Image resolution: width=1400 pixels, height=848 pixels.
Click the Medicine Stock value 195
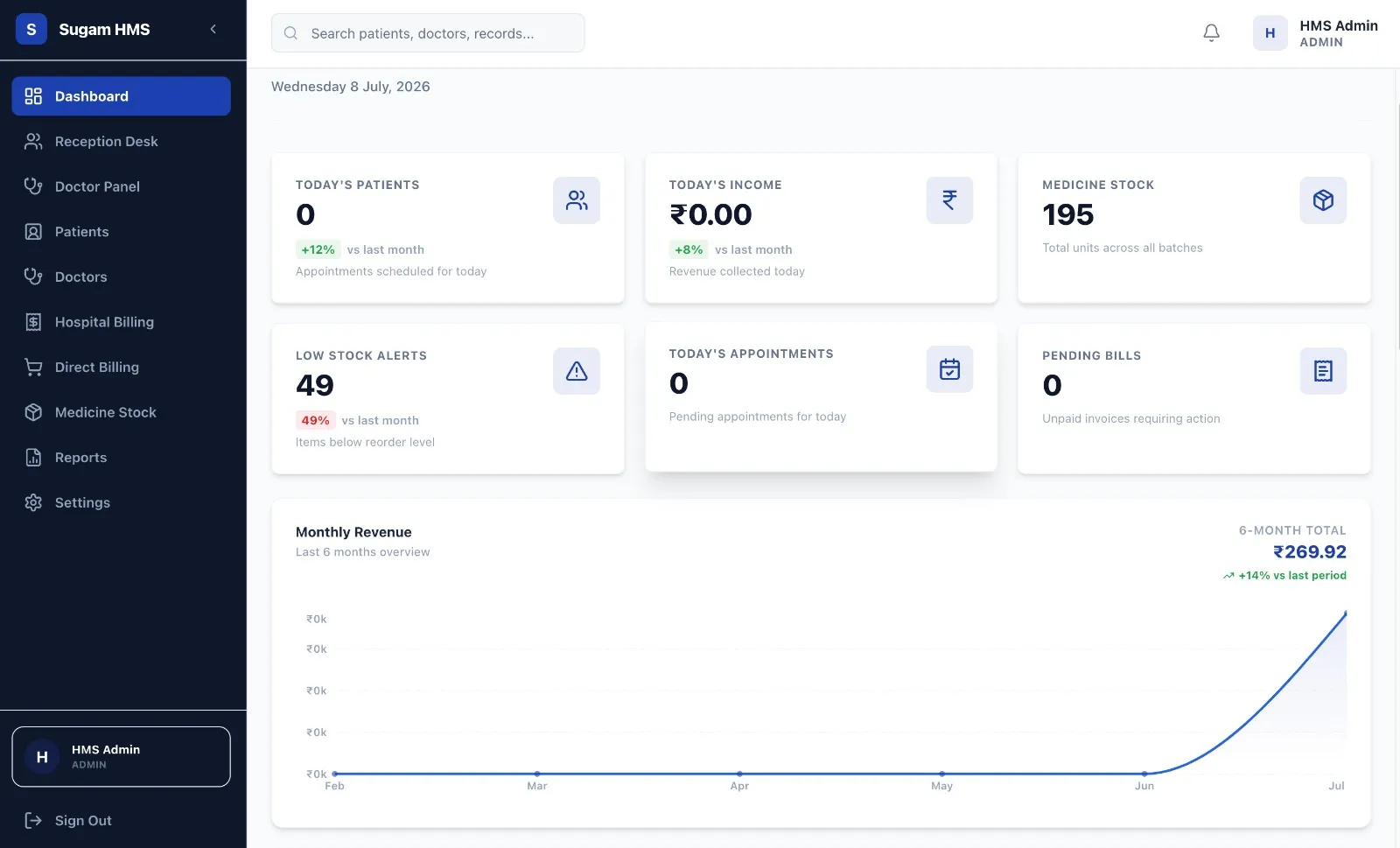[x=1068, y=214]
